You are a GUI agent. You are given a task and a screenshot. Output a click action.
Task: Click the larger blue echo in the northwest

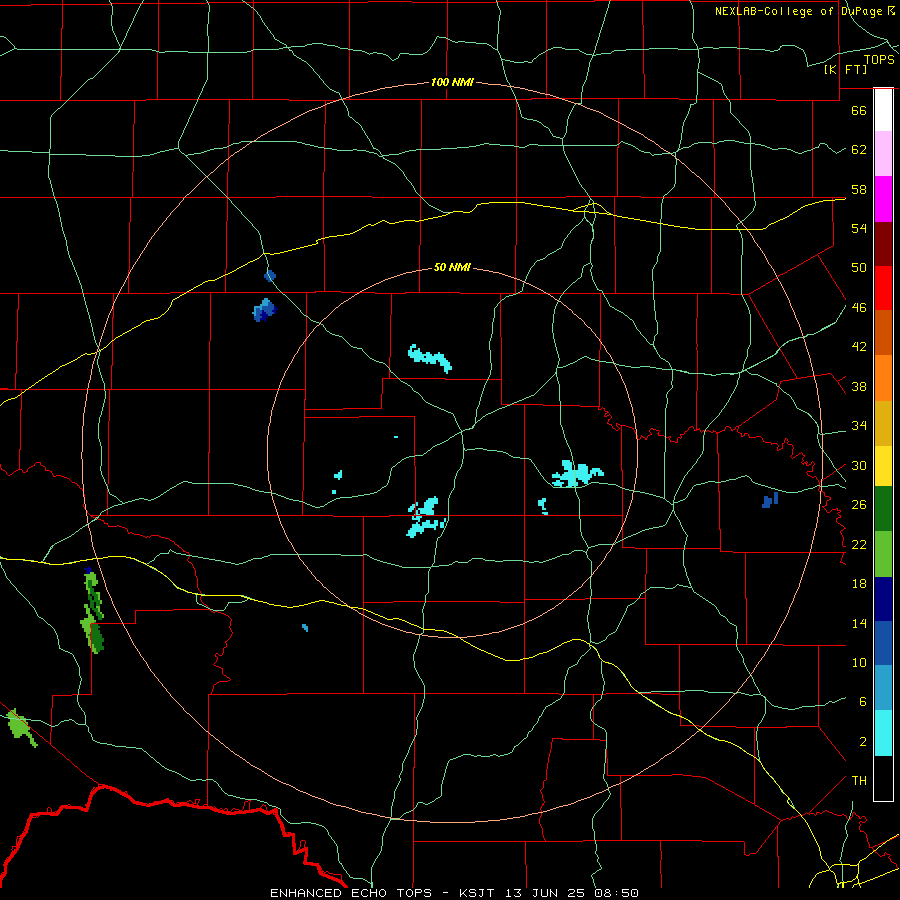(265, 310)
